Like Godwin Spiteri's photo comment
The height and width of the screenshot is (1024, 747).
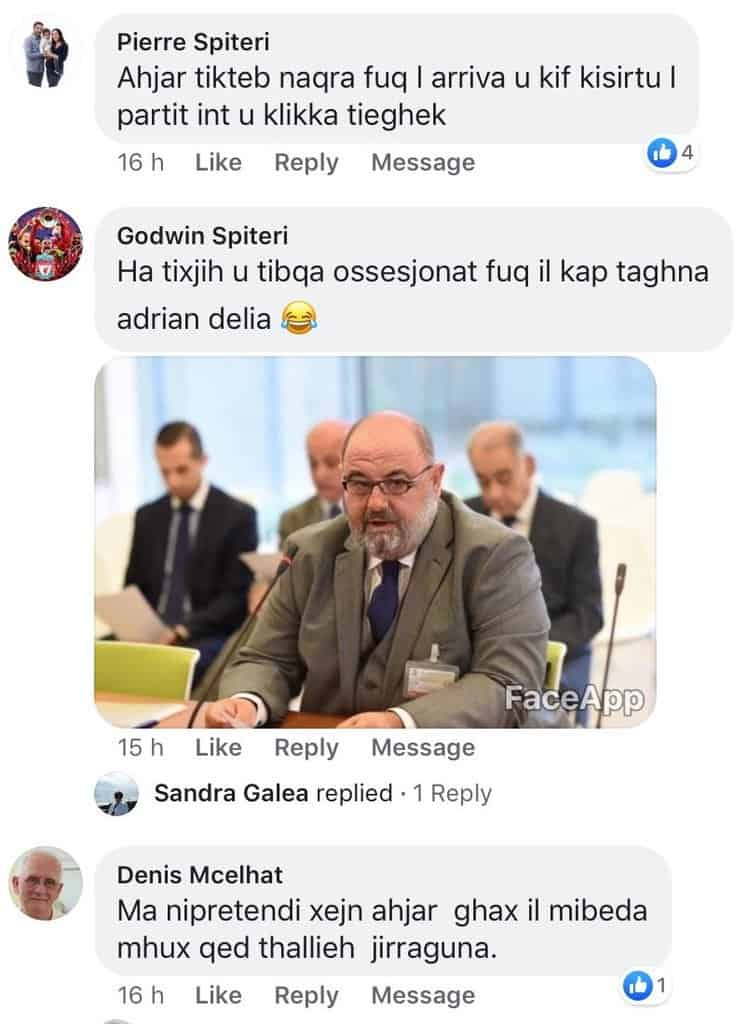click(x=218, y=747)
